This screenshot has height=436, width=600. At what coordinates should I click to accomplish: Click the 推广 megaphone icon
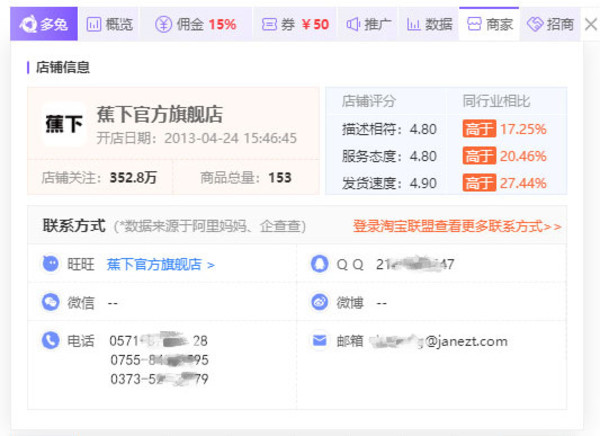click(353, 25)
